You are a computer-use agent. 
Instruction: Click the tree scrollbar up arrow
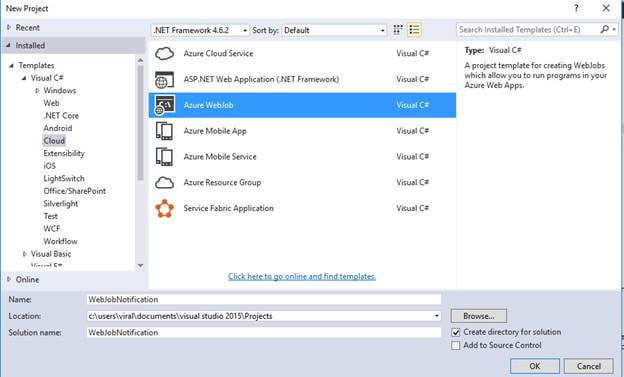click(140, 60)
